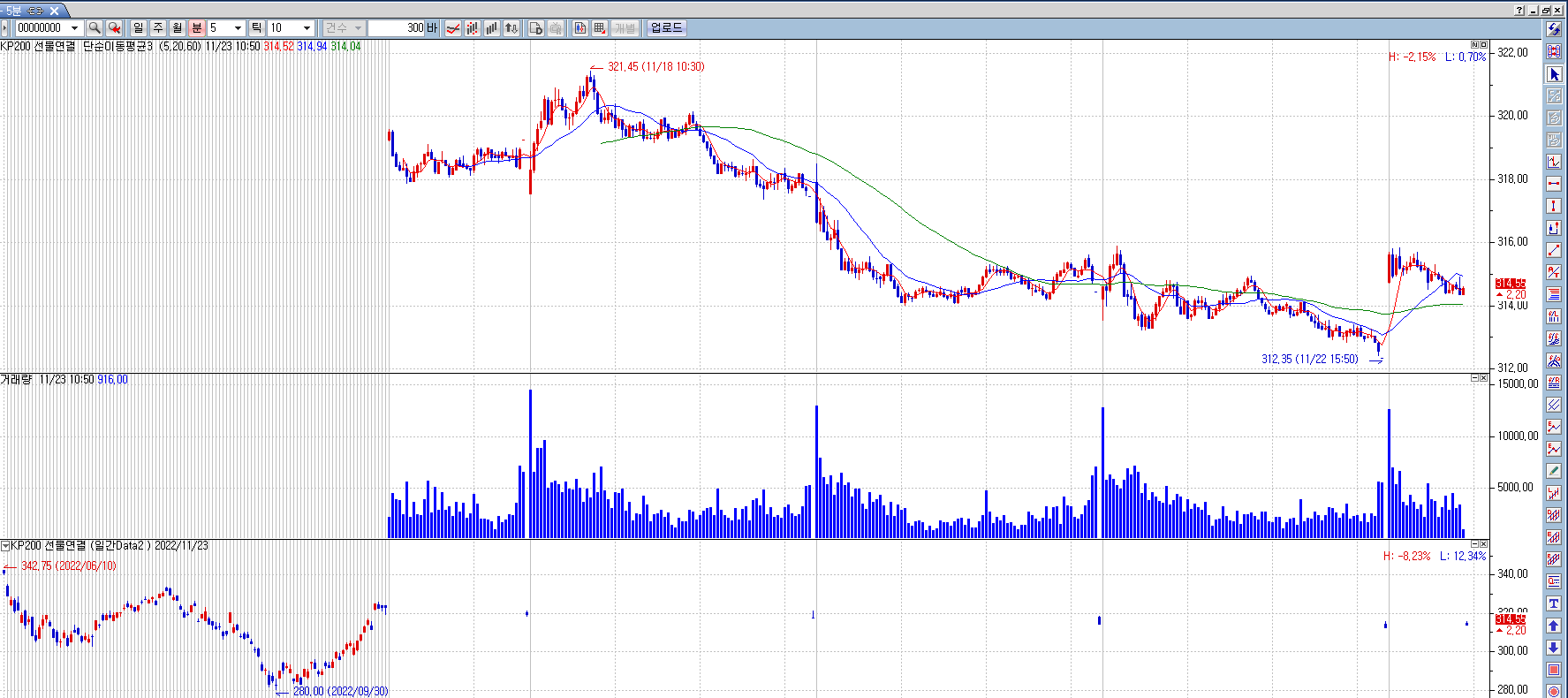Click the blue down arrow marker tool
Viewport: 1568px width, 698px height.
point(1554,648)
